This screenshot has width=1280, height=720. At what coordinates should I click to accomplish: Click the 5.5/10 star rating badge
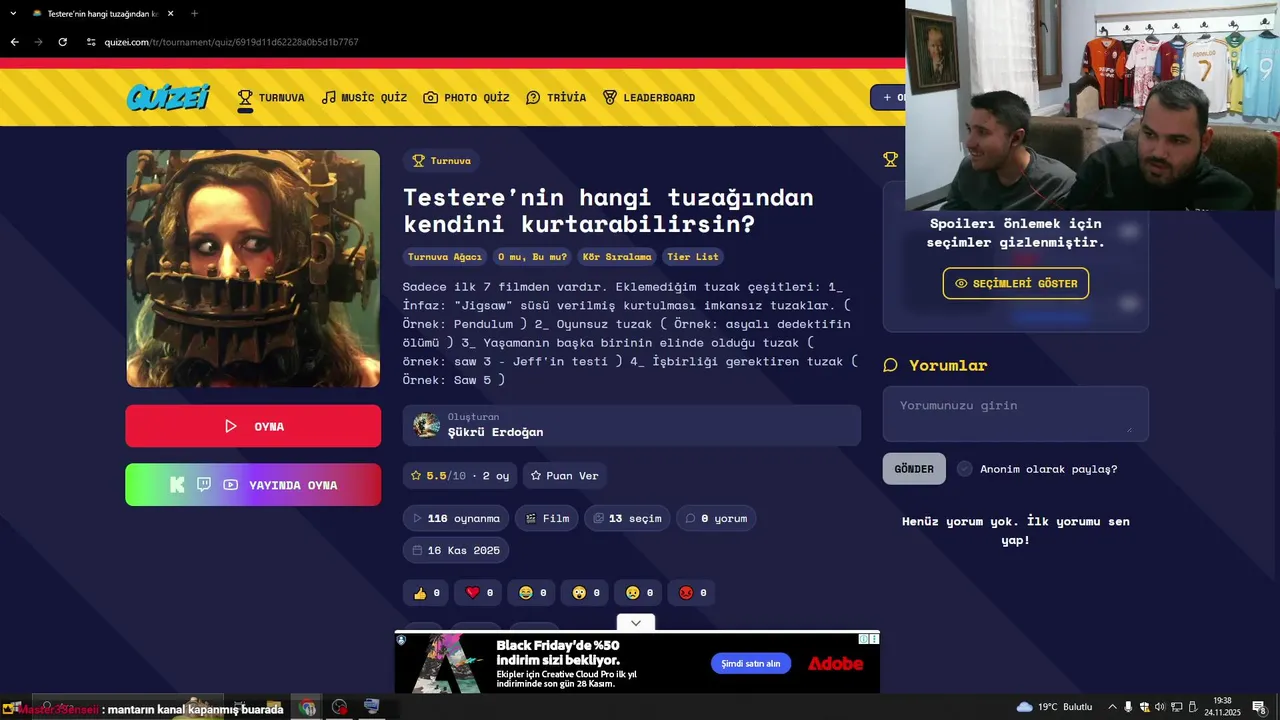tap(460, 475)
